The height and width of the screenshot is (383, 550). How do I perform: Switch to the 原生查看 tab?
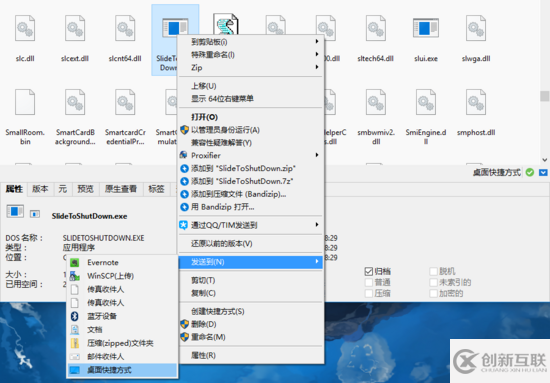coord(121,189)
